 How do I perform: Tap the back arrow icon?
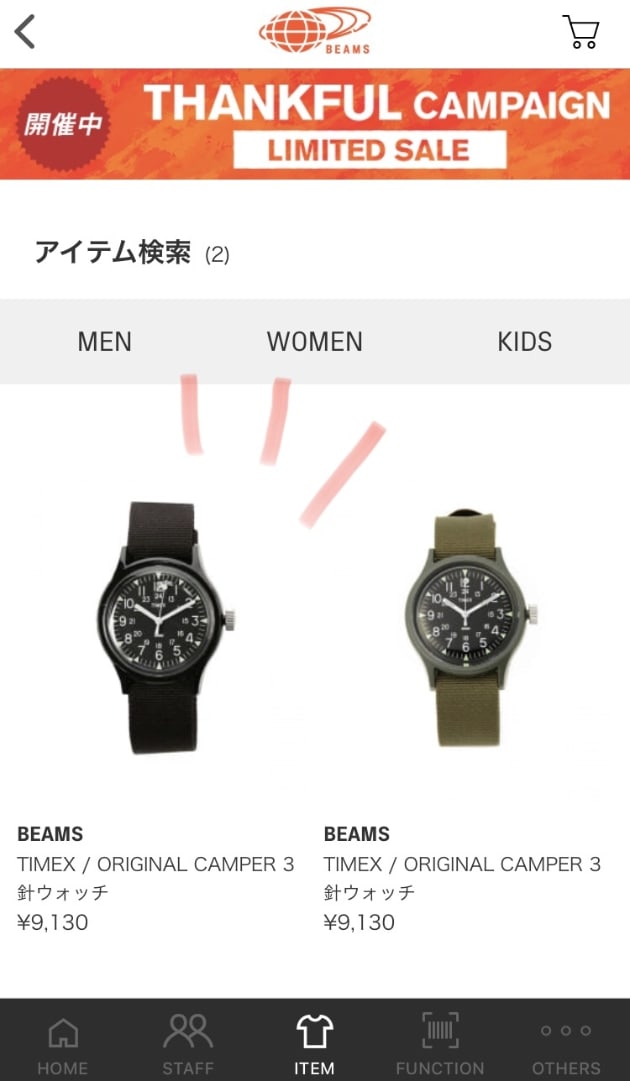tap(25, 32)
